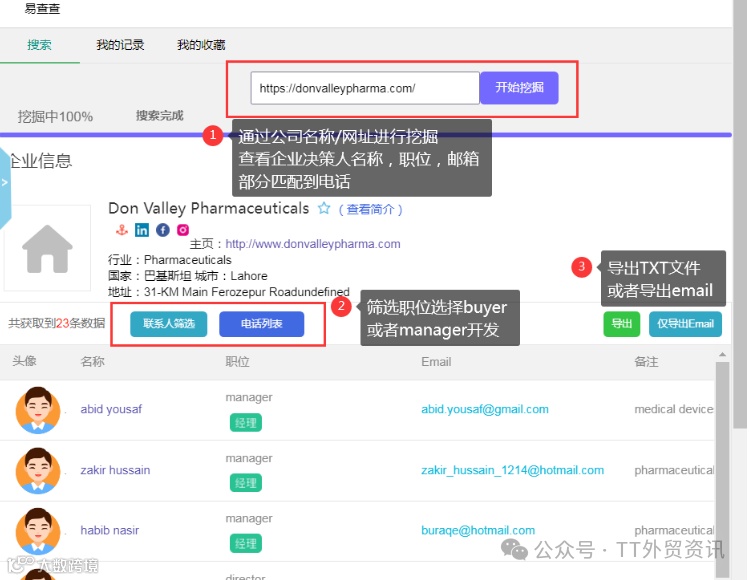The height and width of the screenshot is (580, 749).
Task: Click the avatar of habib nasir
Action: pyautogui.click(x=38, y=531)
